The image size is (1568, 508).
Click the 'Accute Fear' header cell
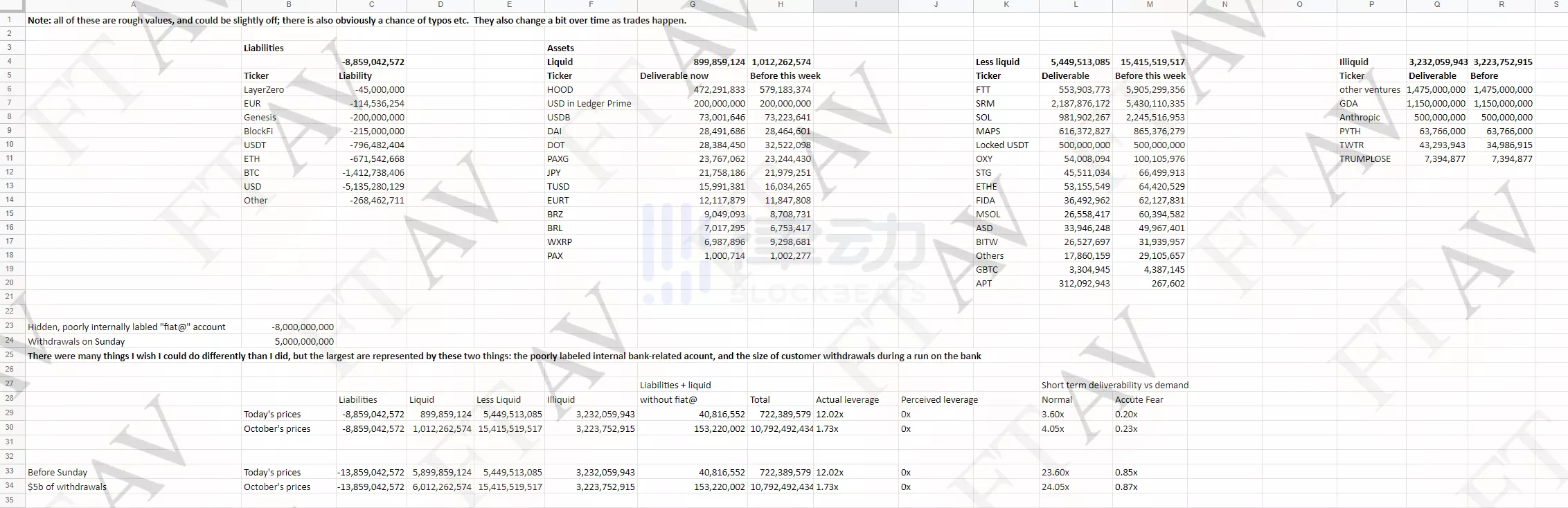[1139, 399]
